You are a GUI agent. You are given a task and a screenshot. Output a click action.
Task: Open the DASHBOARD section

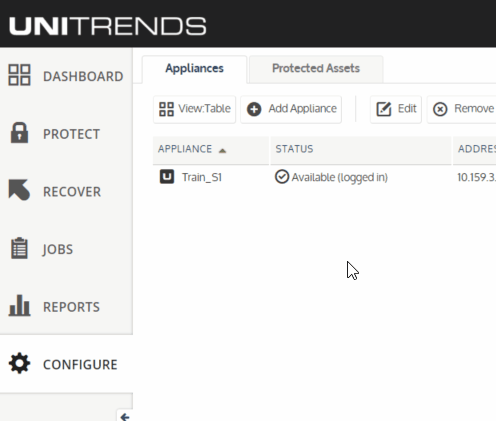(x=66, y=76)
